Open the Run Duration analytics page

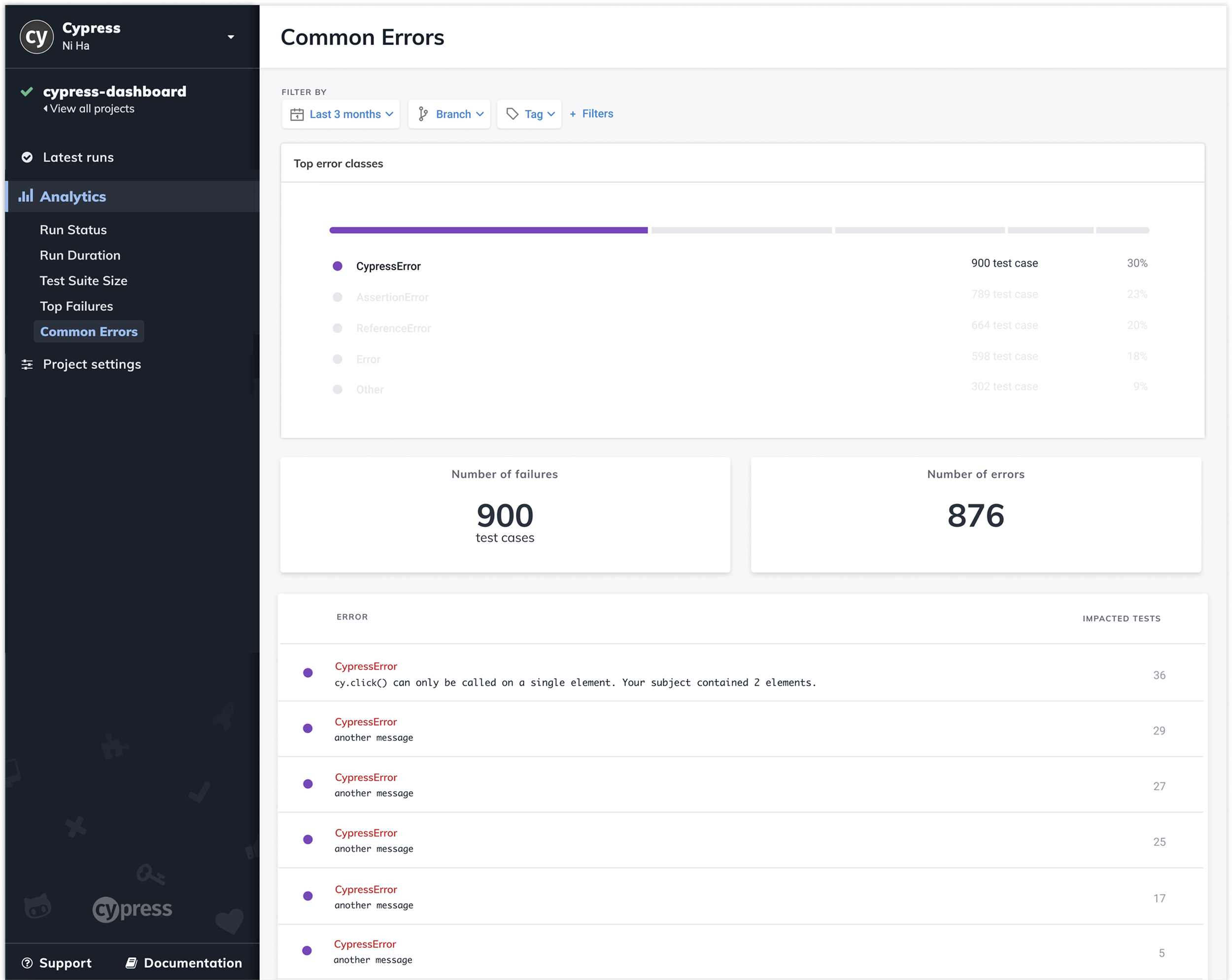pos(80,255)
